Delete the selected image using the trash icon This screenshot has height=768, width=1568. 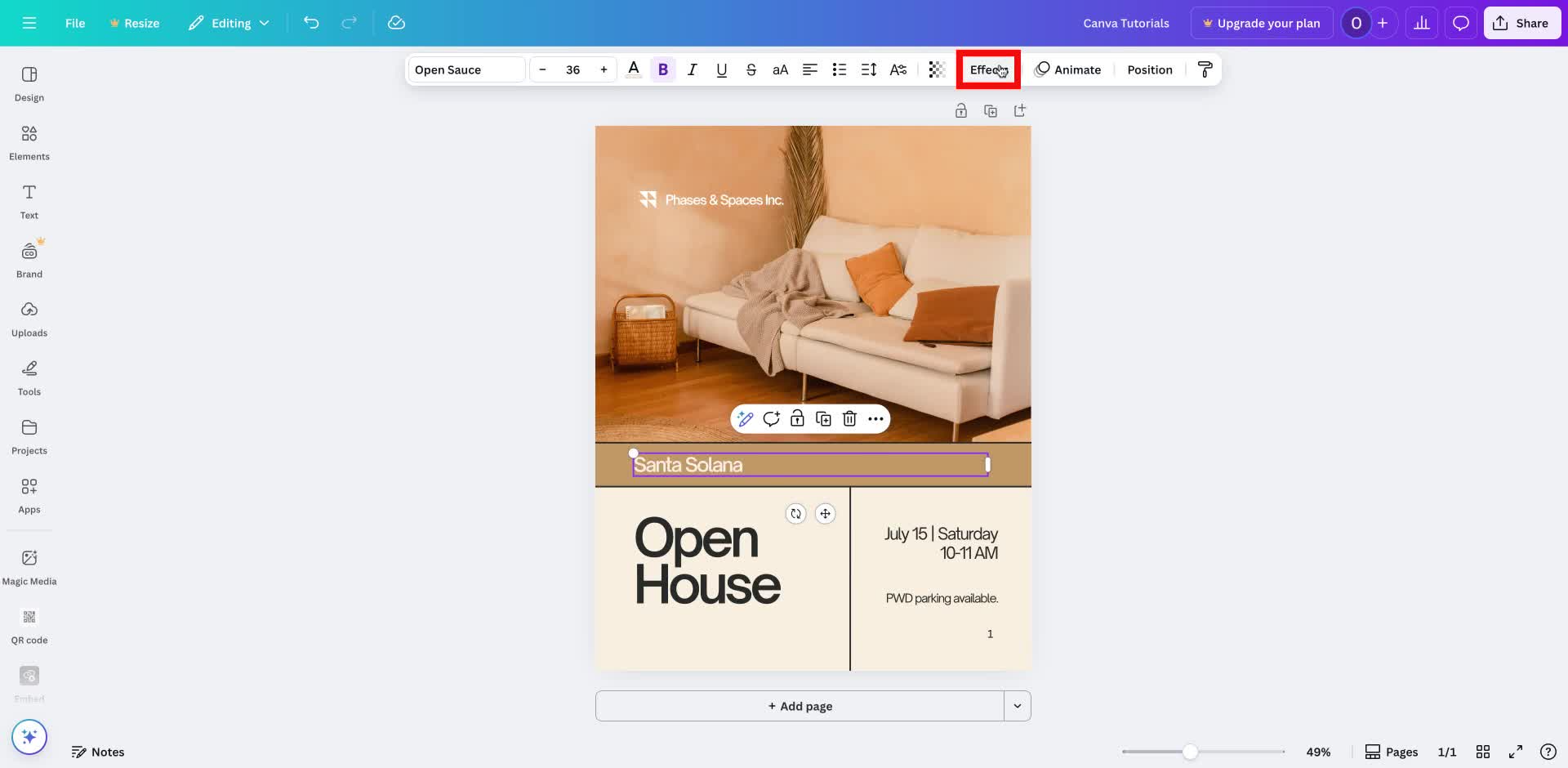point(849,418)
